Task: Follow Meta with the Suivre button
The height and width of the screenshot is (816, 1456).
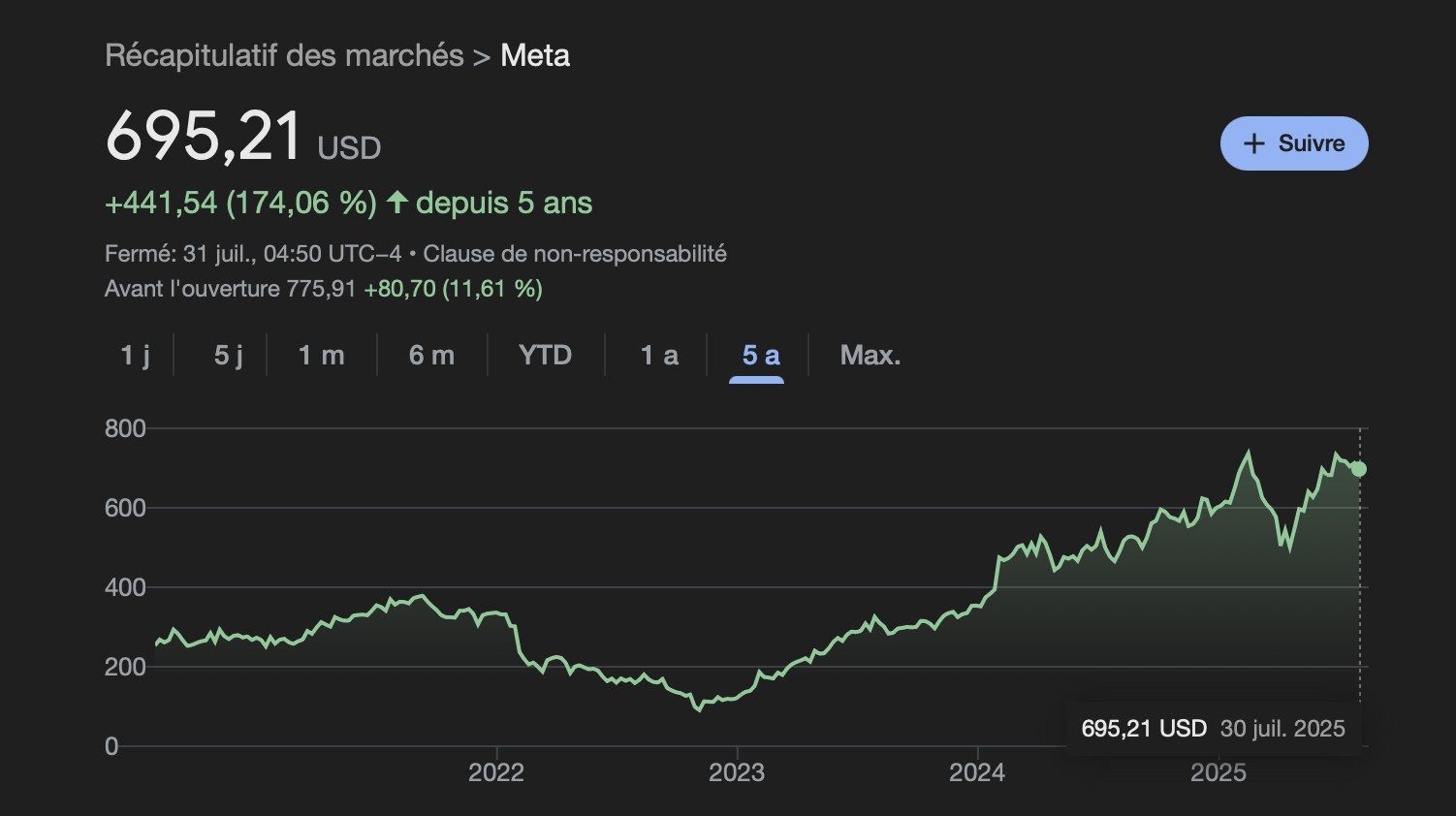Action: click(x=1294, y=143)
